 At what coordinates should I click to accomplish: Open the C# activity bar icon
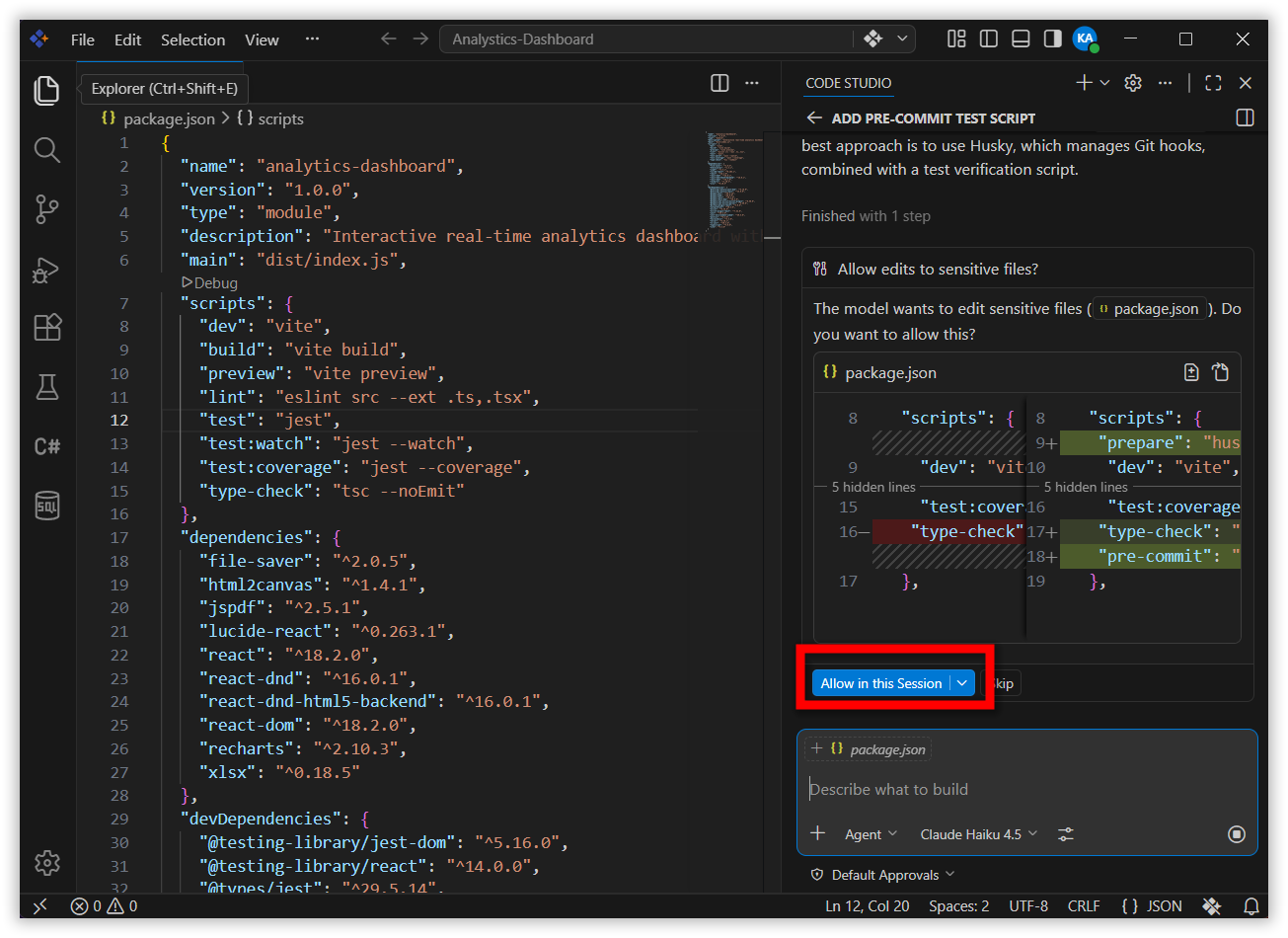coord(46,446)
